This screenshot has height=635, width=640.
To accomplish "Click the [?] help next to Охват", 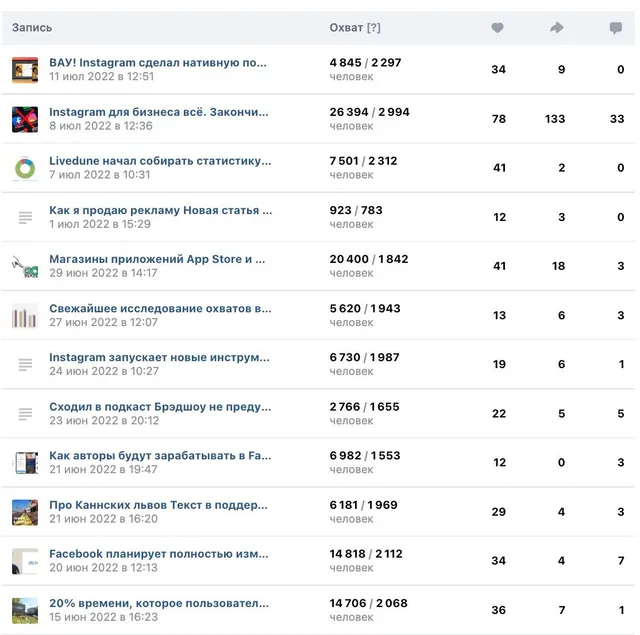I will [x=373, y=28].
